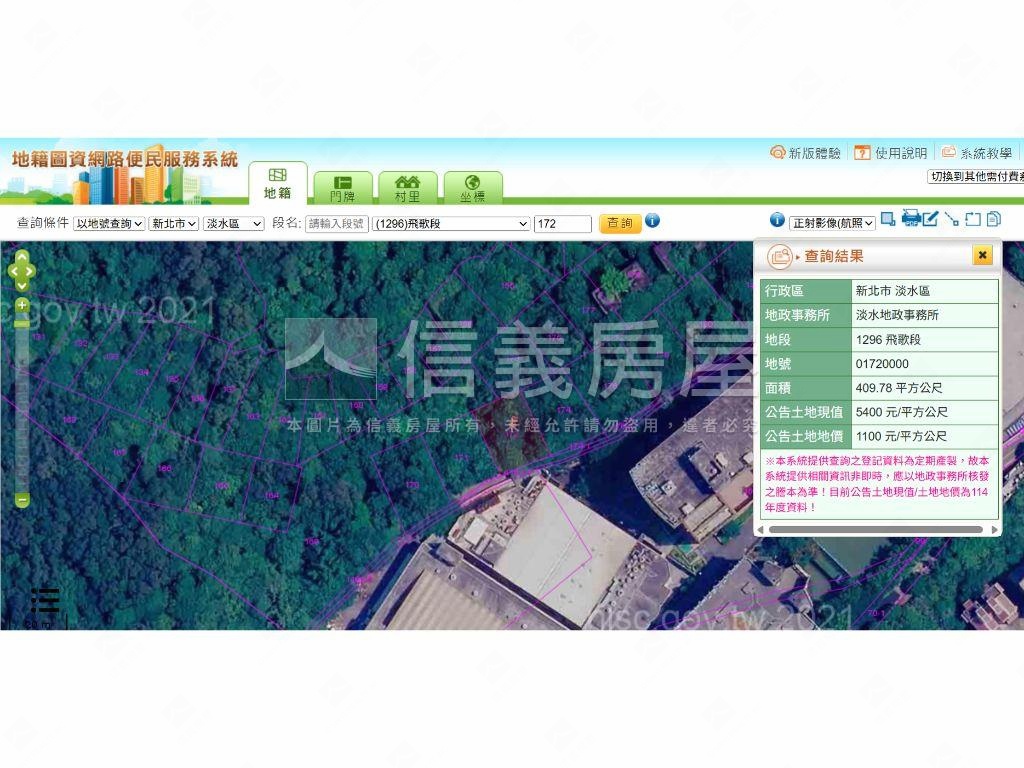Image resolution: width=1024 pixels, height=768 pixels.
Task: Open the 以地號查詢 query type dropdown
Action: coord(109,224)
